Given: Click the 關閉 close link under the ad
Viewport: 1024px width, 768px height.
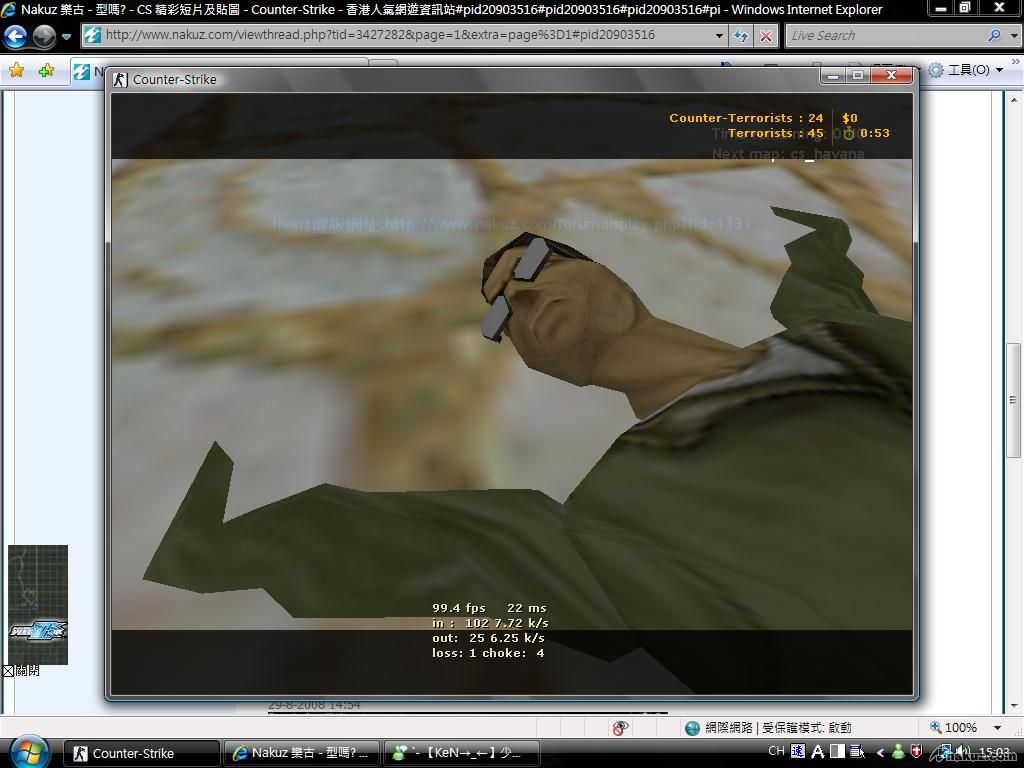Looking at the screenshot, I should point(27,671).
